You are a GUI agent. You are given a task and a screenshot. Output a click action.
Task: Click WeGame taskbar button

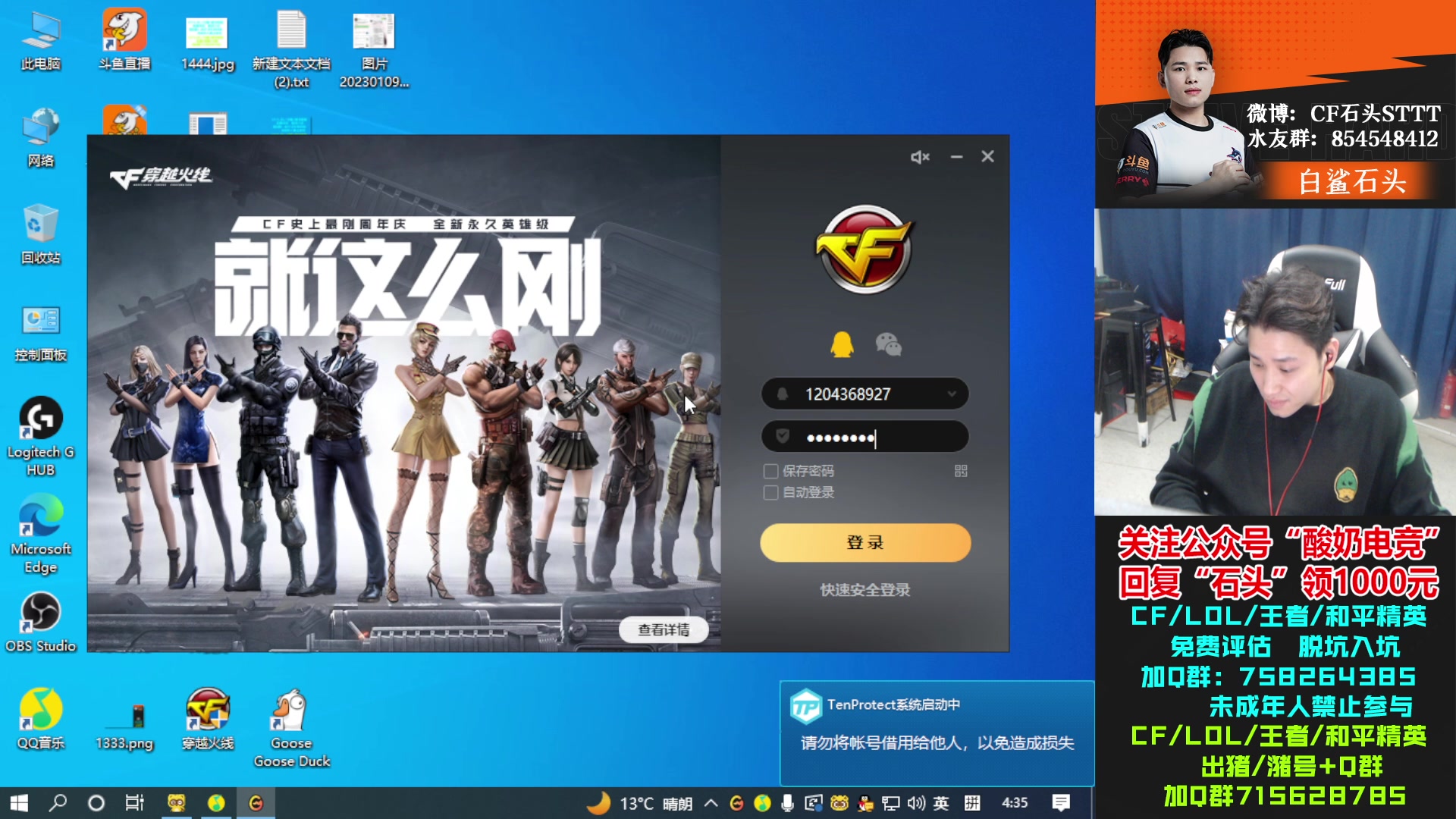pyautogui.click(x=256, y=803)
